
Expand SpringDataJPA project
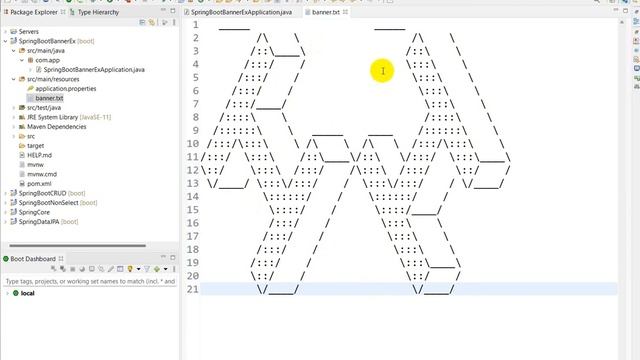click(5, 222)
